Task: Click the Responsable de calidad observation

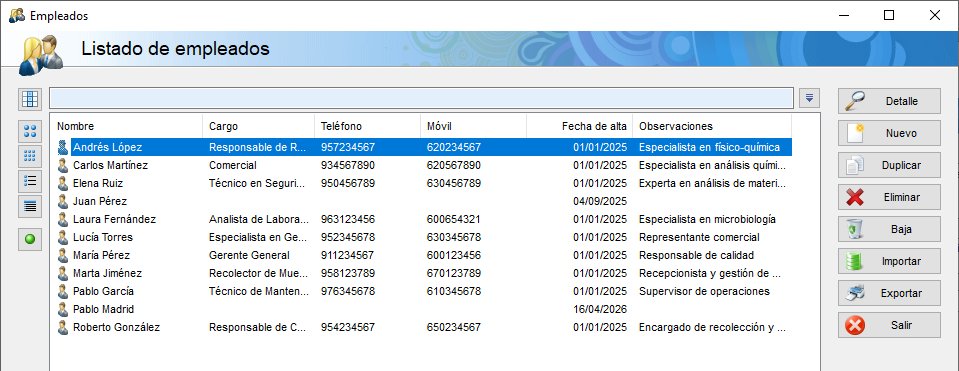Action: coord(697,255)
